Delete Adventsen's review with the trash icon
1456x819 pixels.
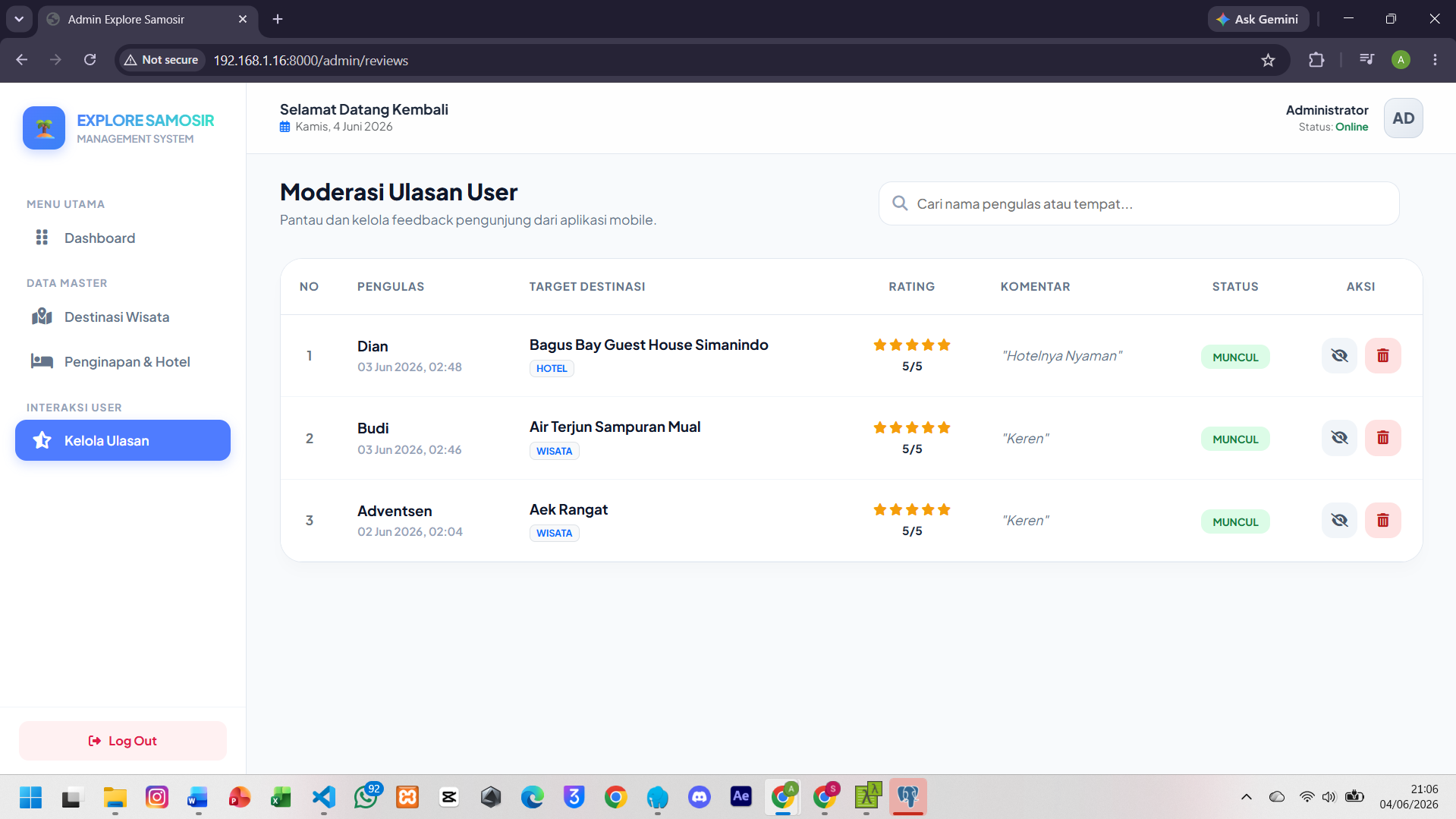1382,520
